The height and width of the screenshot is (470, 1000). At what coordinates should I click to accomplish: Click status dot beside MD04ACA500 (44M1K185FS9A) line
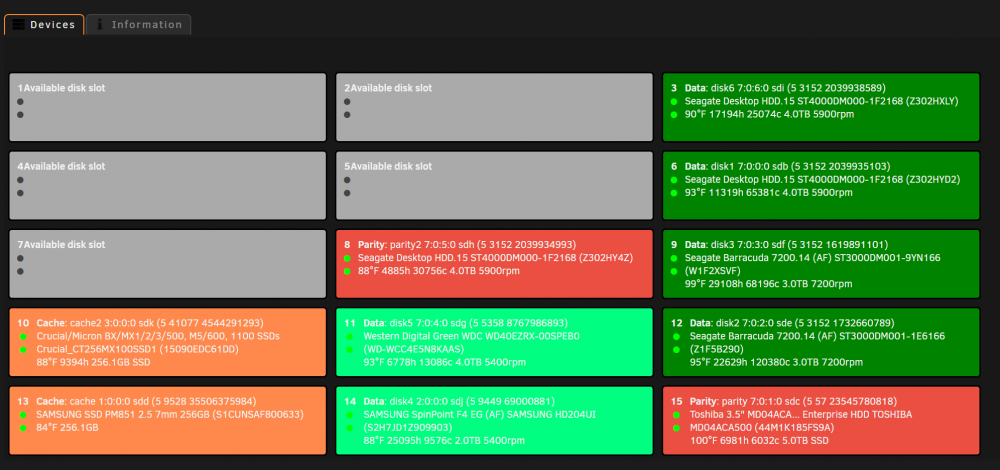point(676,428)
